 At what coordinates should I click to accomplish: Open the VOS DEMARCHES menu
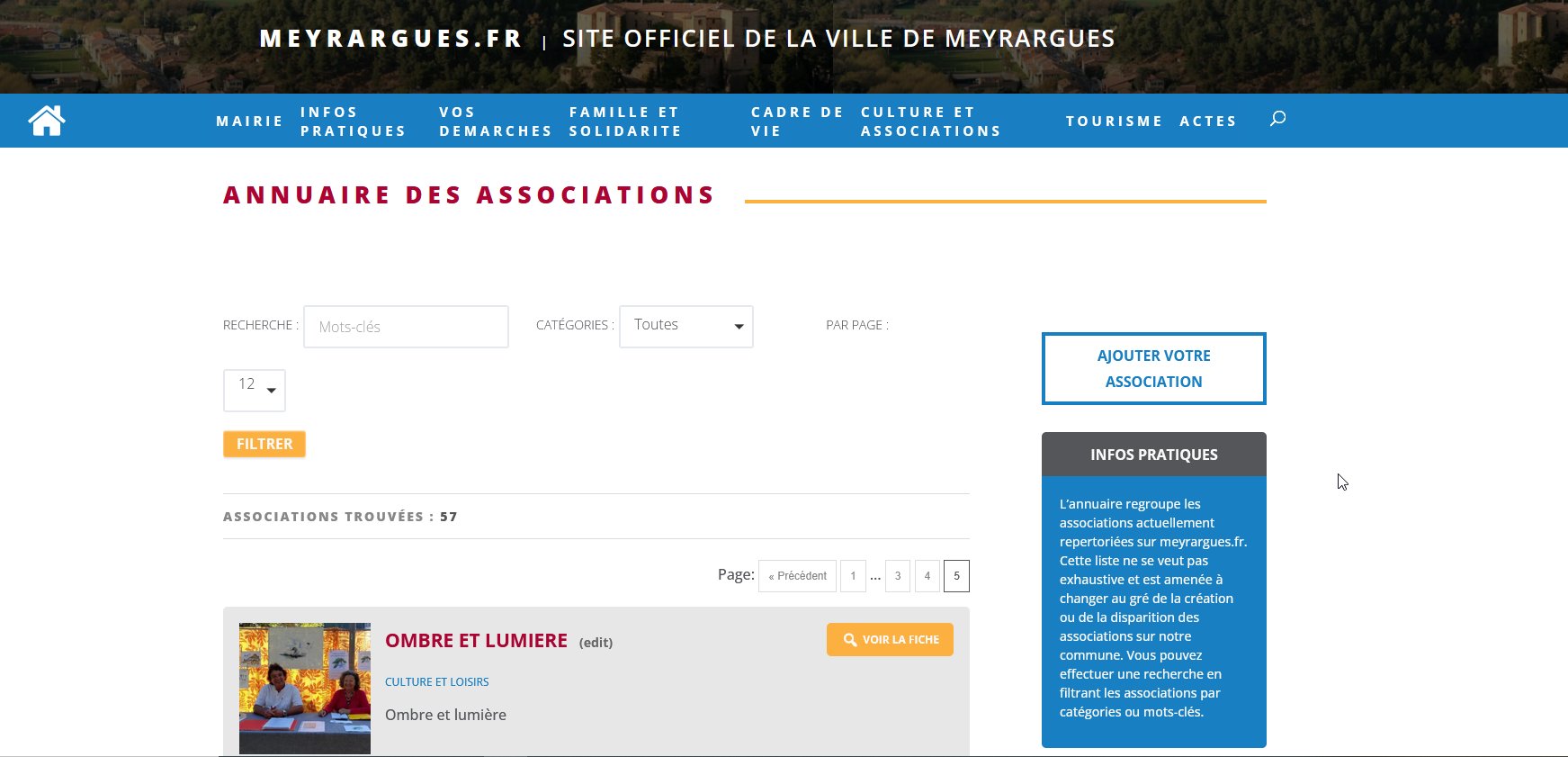[x=495, y=122]
